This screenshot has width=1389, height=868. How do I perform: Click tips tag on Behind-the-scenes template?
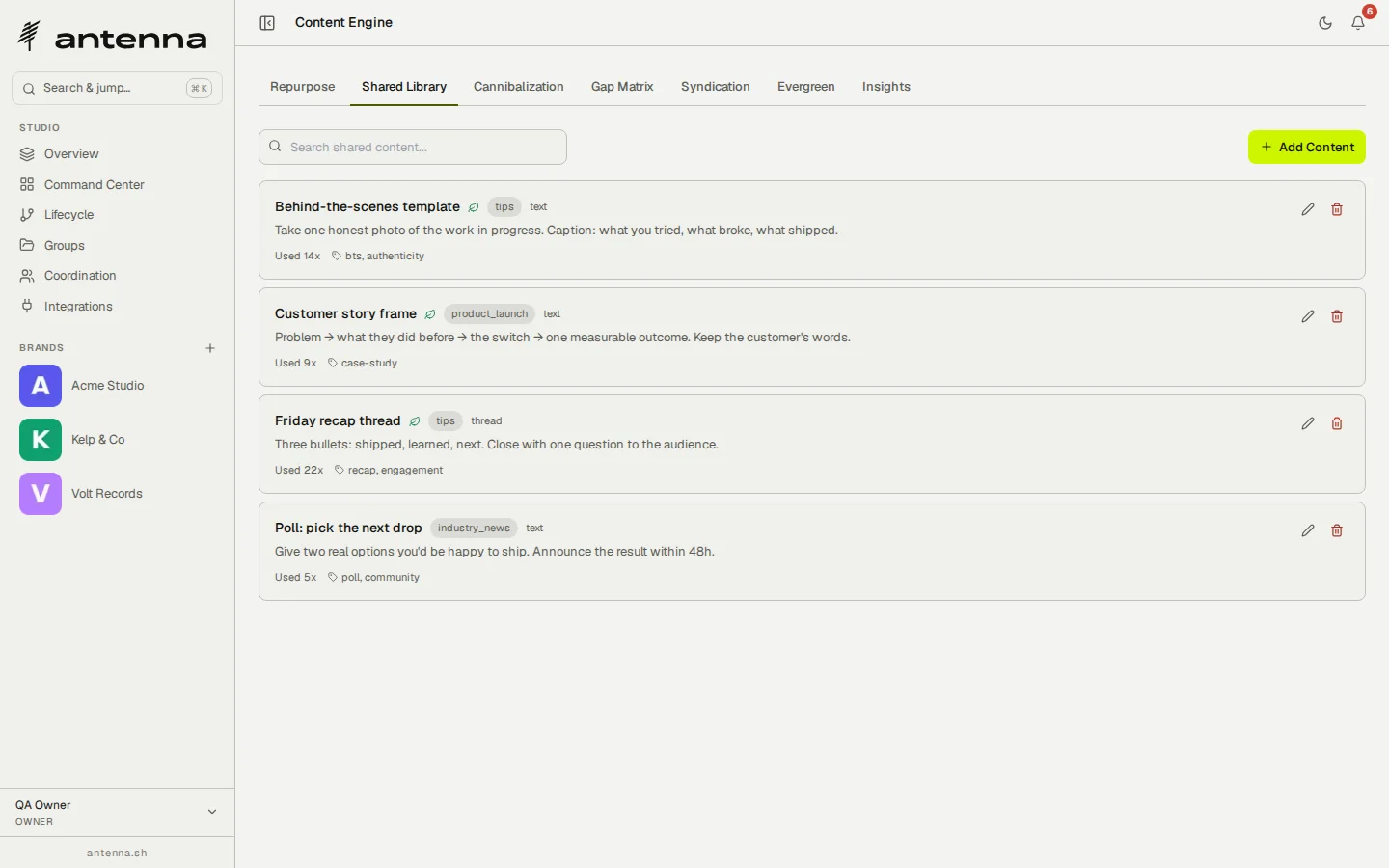pos(504,207)
